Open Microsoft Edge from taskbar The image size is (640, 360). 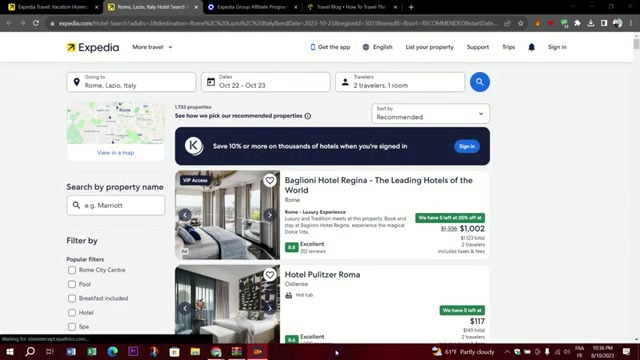click(113, 351)
